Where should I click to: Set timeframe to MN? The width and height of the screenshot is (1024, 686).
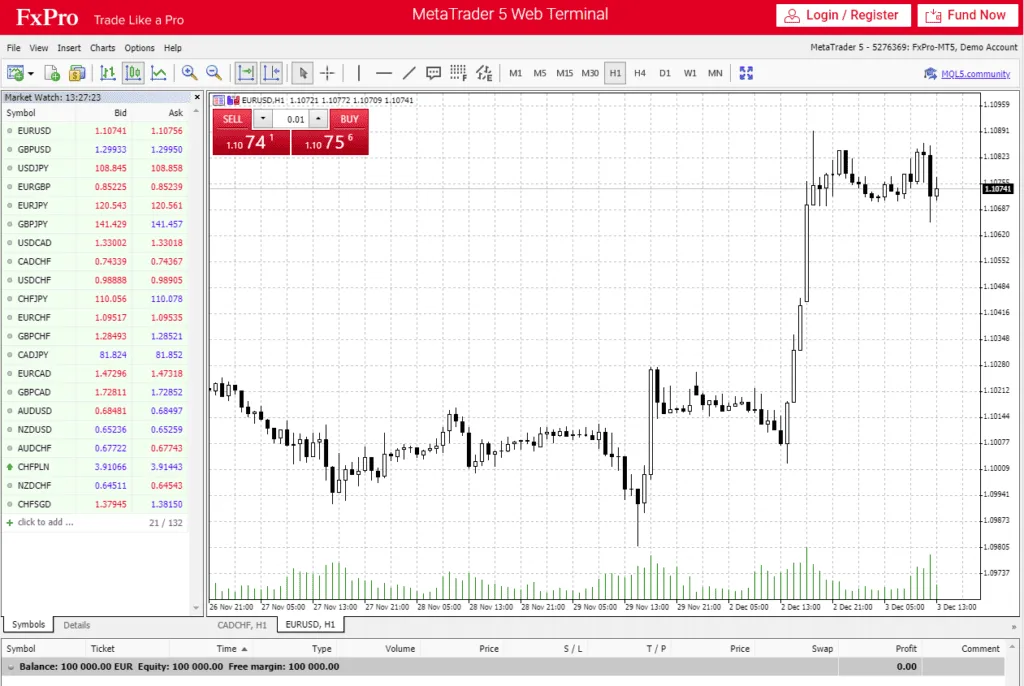(715, 73)
